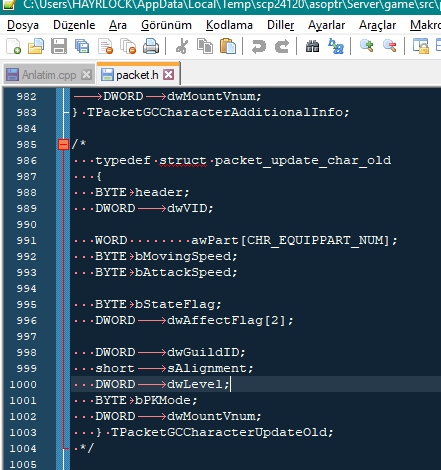Click the underlined struct keyword
Viewport: 441px width, 470px height.
[183, 160]
